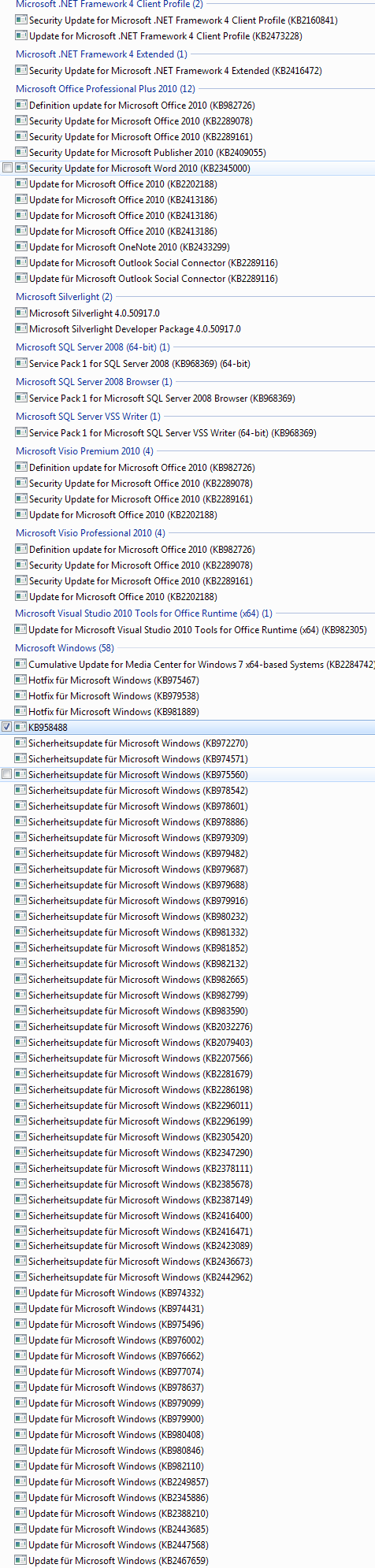The height and width of the screenshot is (1568, 375).
Task: Click the icon of Sicherheitsupdate KB2416400
Action: click(x=20, y=1216)
